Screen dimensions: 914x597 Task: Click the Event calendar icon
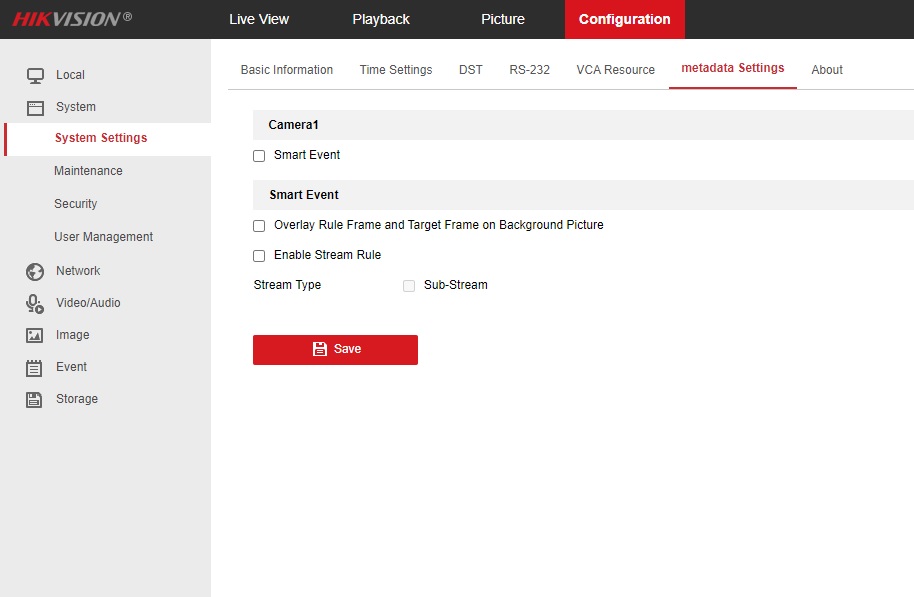[x=35, y=367]
